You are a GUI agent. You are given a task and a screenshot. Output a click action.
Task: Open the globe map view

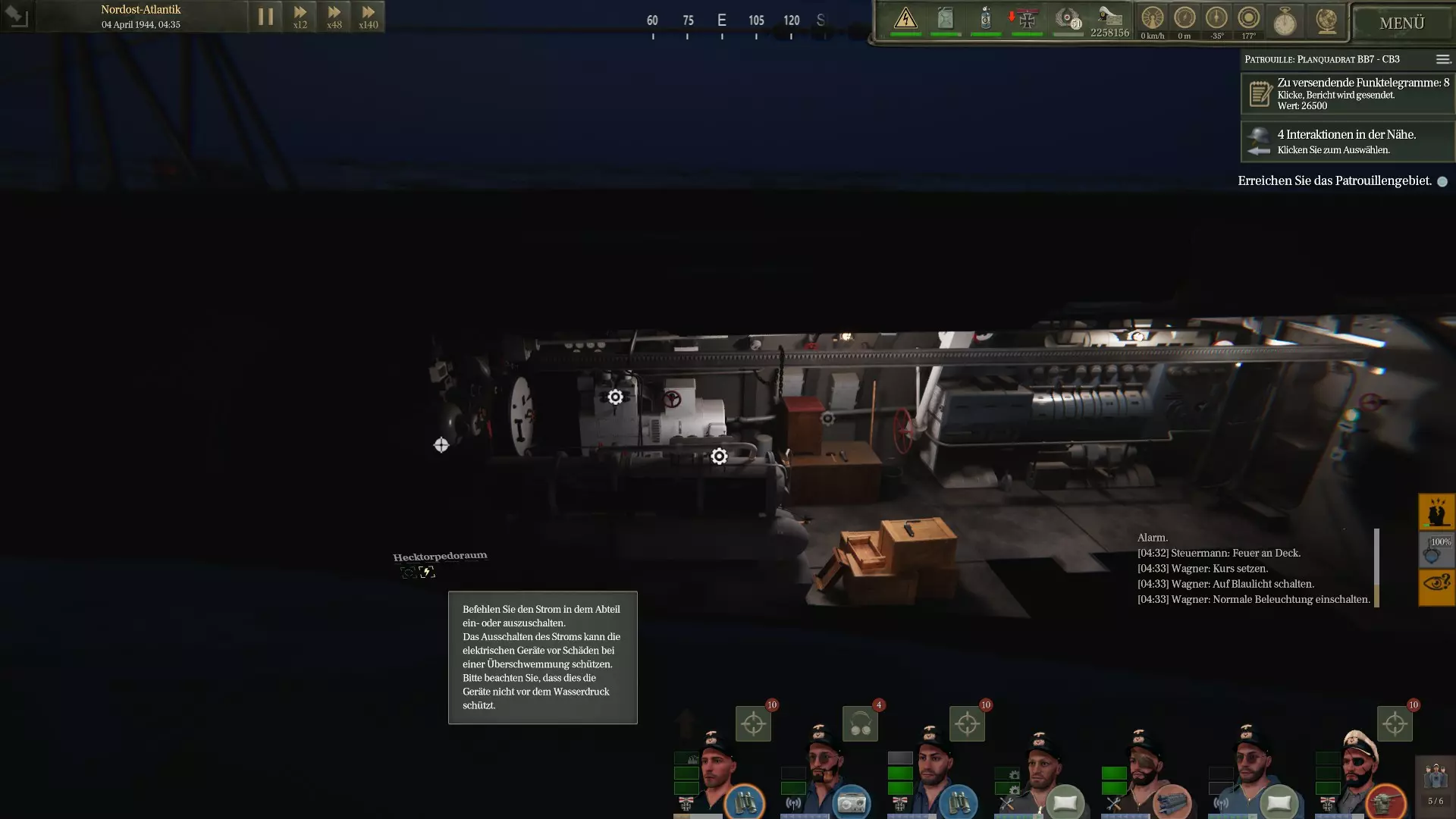tap(1326, 22)
